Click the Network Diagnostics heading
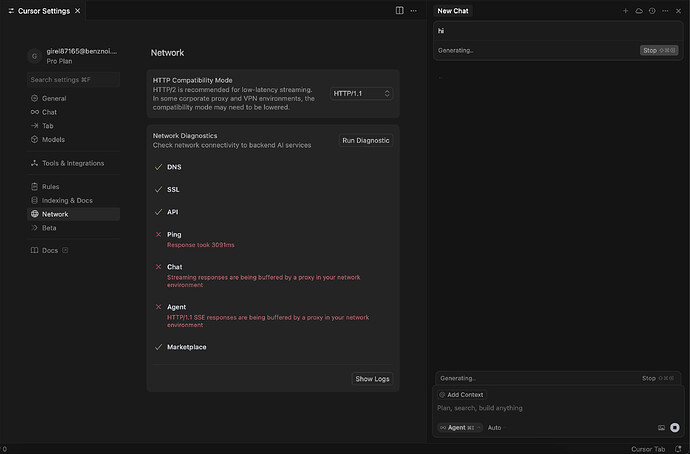Screen dimensions: 690x454 coord(185,135)
